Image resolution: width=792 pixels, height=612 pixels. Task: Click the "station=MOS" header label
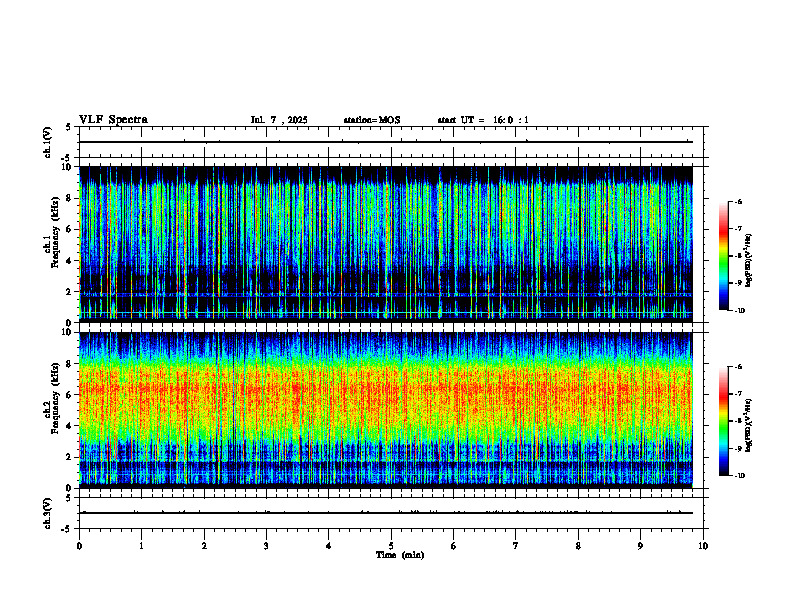coord(372,120)
